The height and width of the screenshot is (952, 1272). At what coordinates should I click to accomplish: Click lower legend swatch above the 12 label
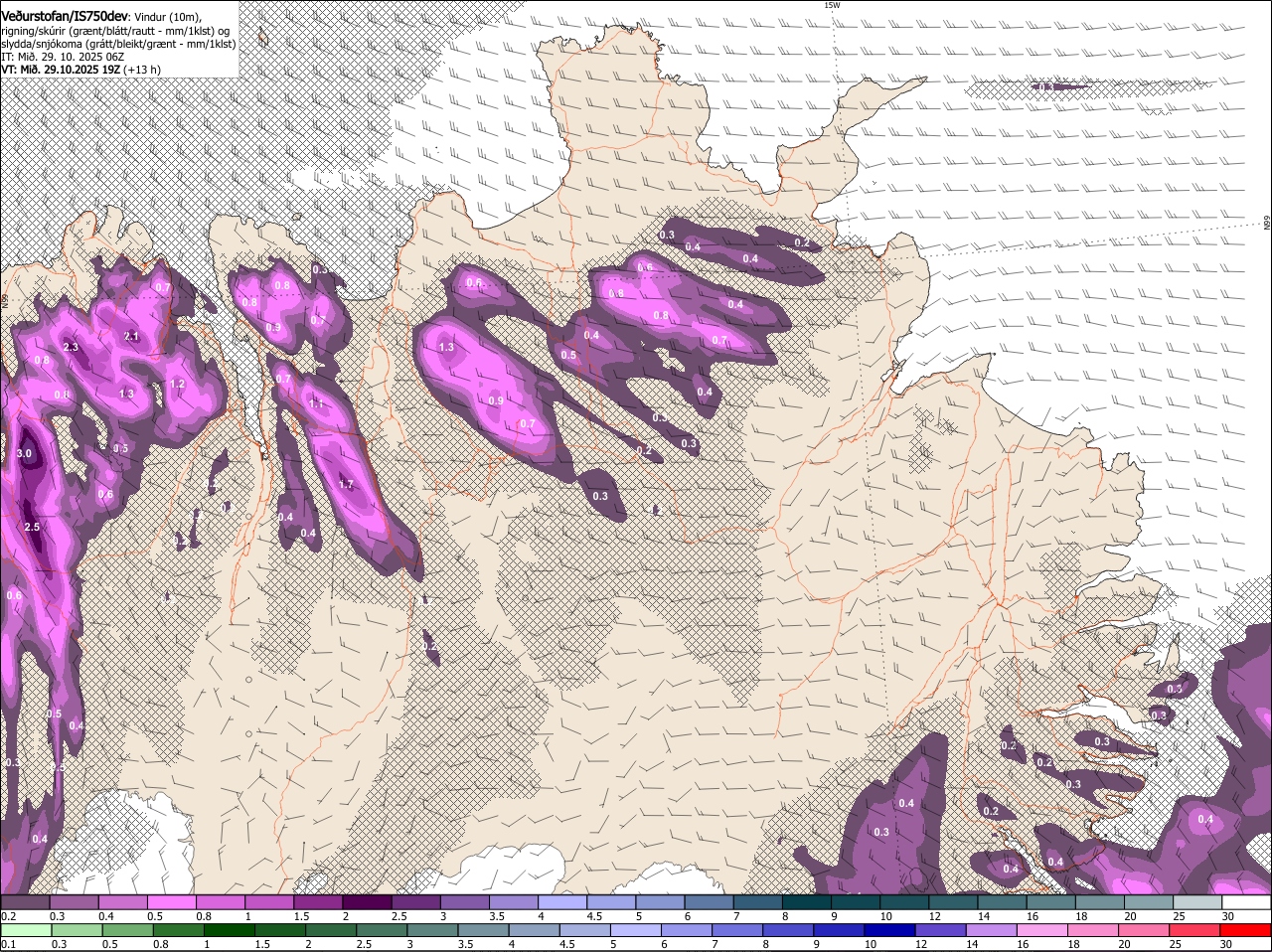click(x=941, y=930)
